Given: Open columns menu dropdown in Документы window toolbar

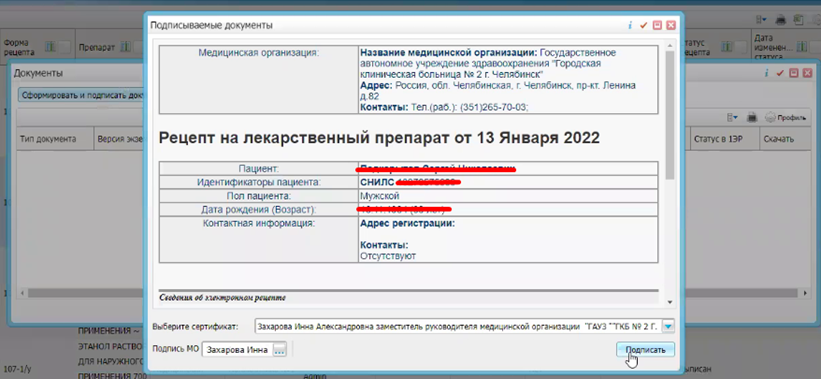Looking at the screenshot, I should coord(732,118).
